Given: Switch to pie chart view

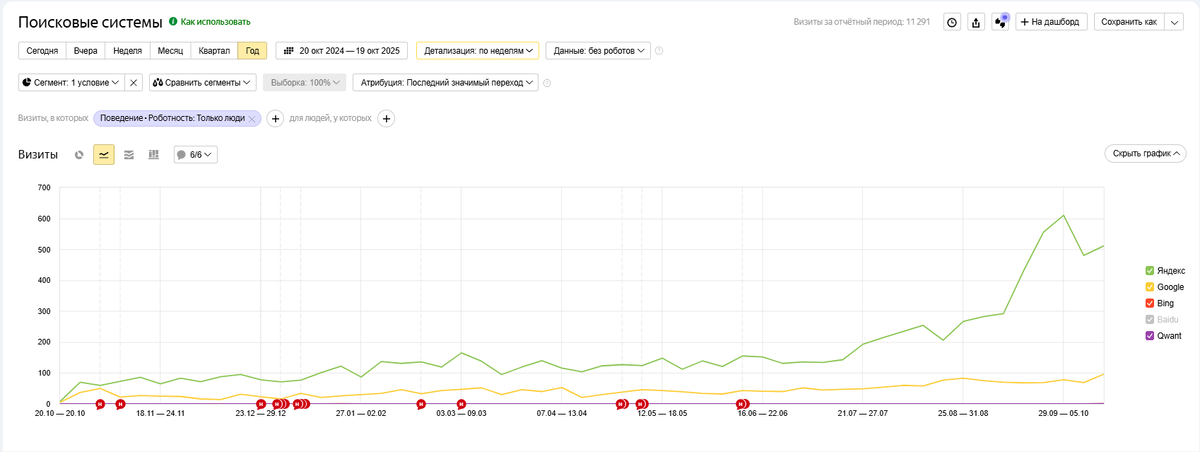Looking at the screenshot, I should 80,155.
